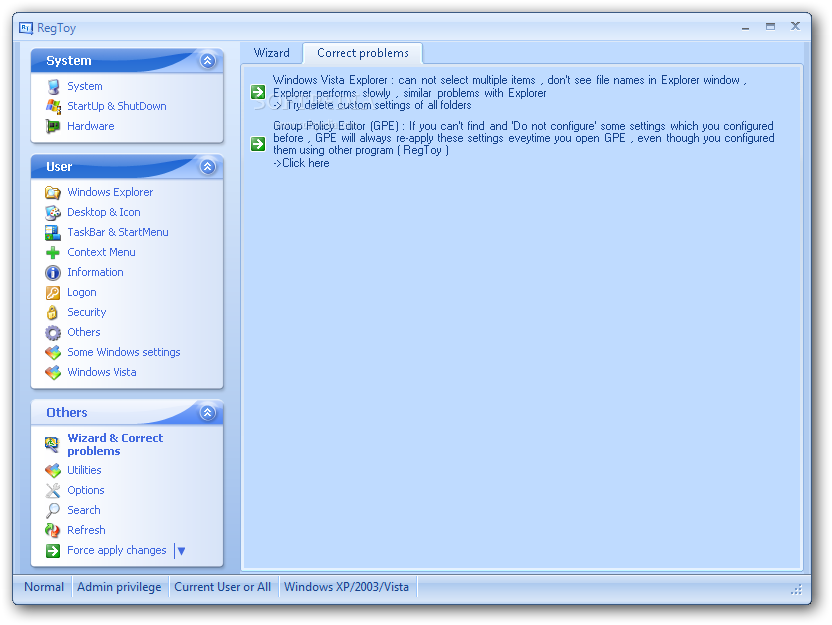Image resolution: width=832 pixels, height=625 pixels.
Task: Open the Others link in User panel
Action: [x=84, y=332]
